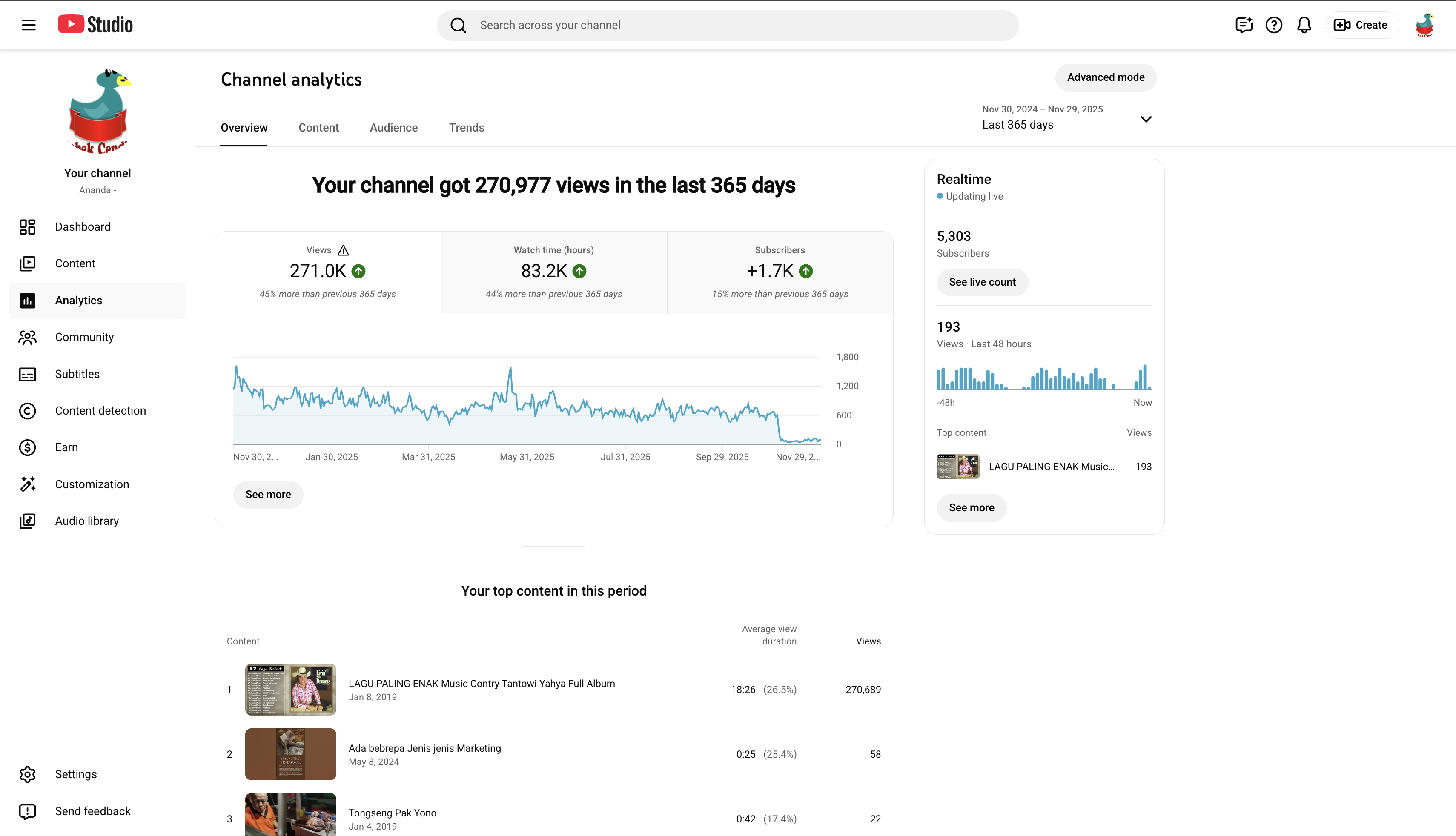
Task: Click the Community people icon
Action: (28, 337)
